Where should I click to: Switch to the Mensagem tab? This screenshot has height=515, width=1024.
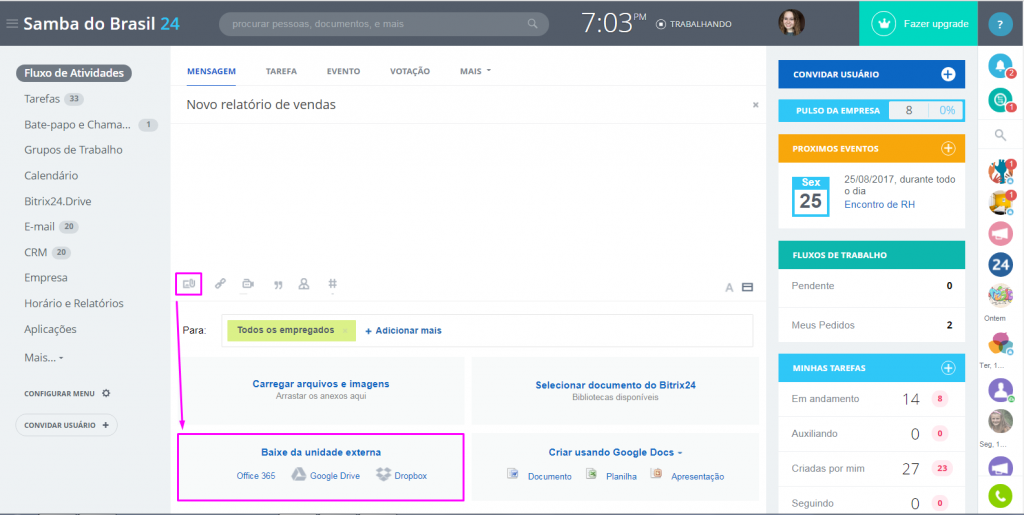click(x=211, y=71)
